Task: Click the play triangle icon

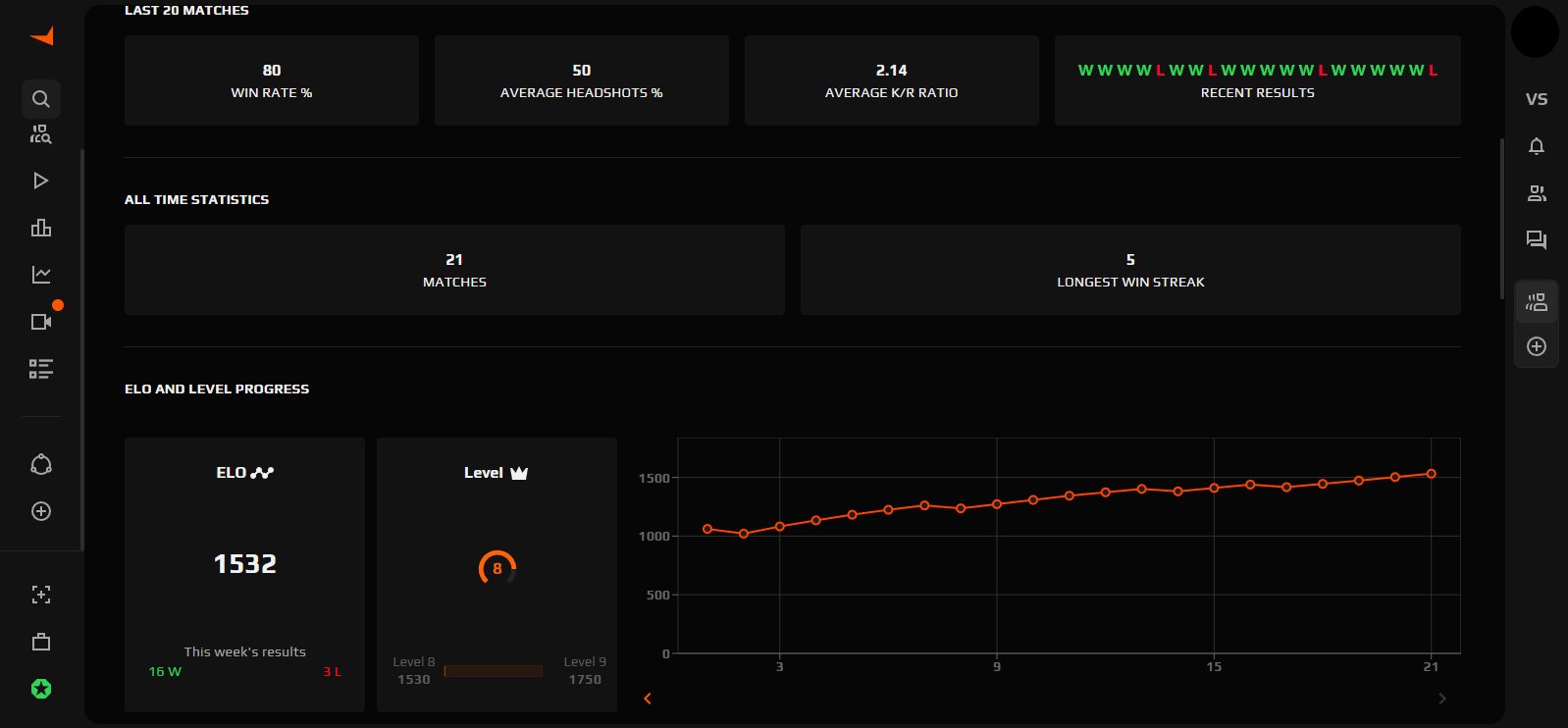Action: coord(41,181)
